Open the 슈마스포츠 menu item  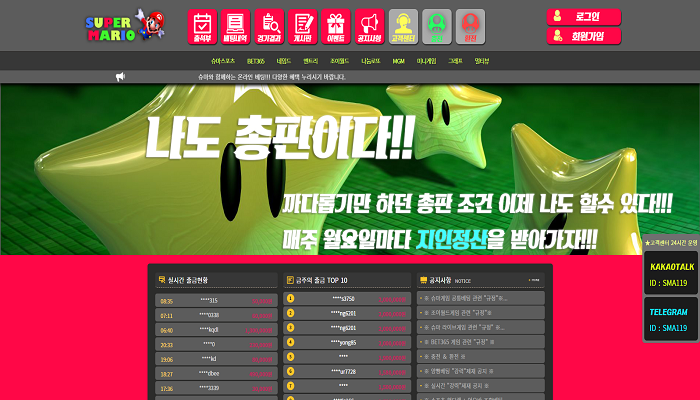point(223,61)
